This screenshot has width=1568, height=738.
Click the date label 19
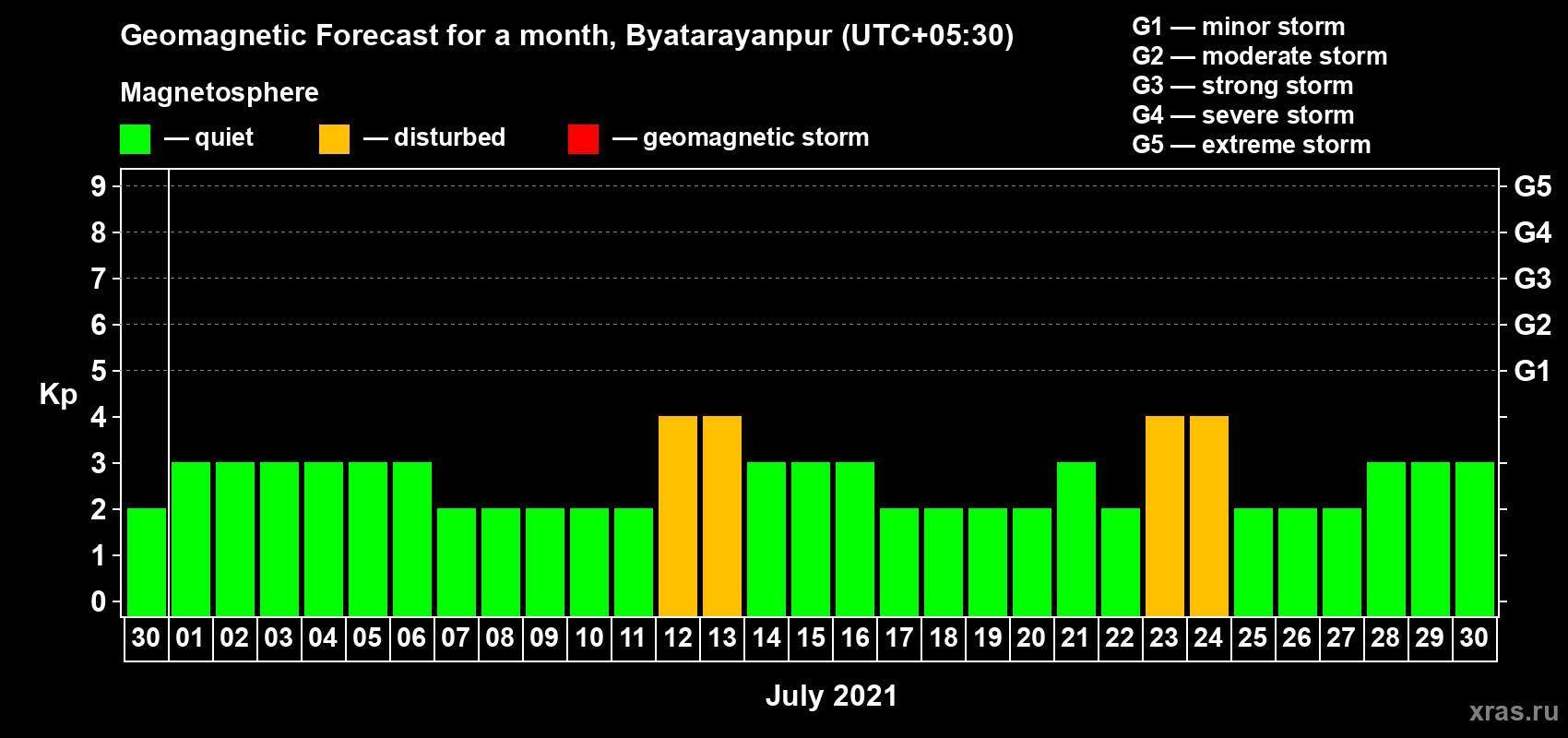[x=987, y=637]
